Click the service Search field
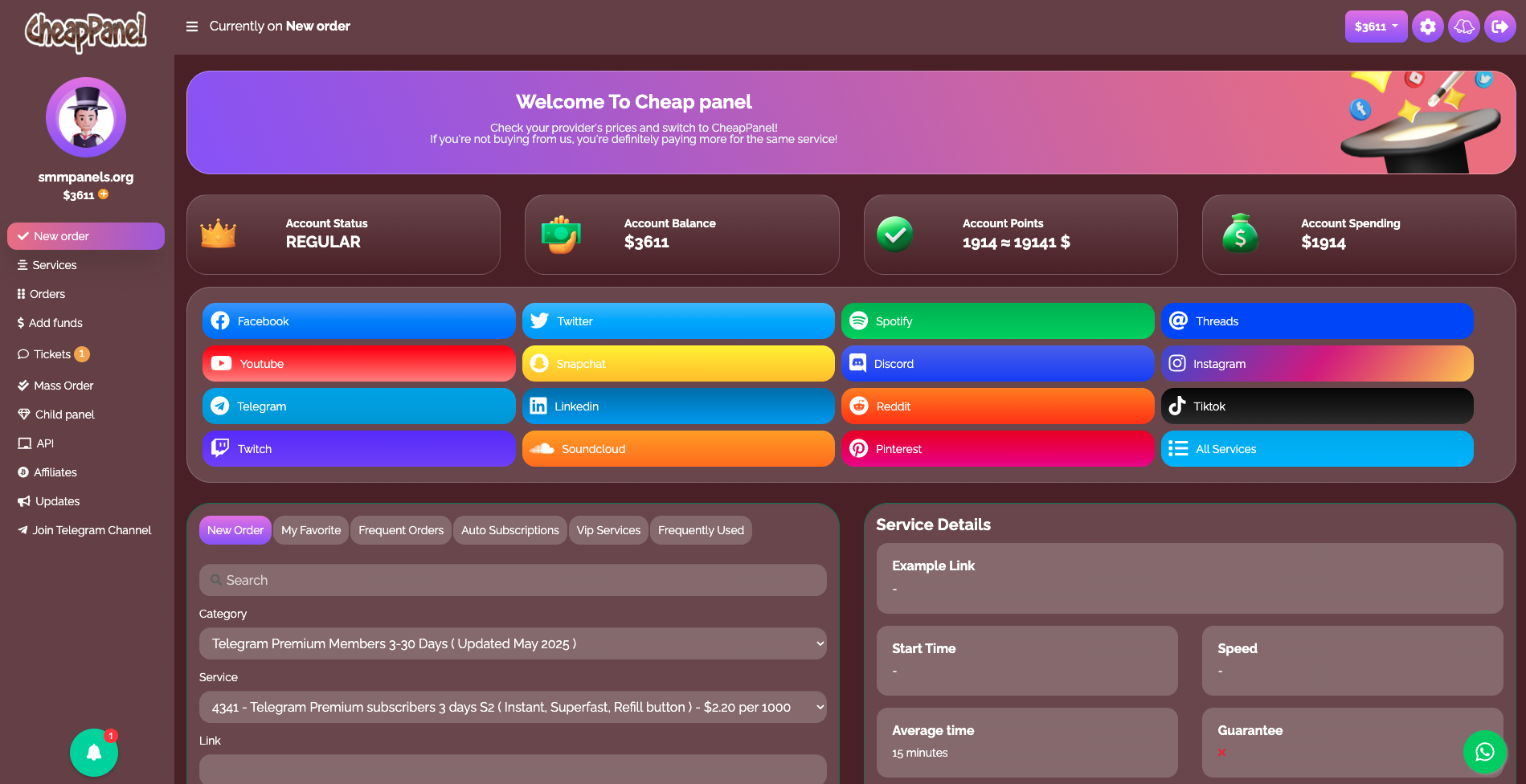 [513, 580]
